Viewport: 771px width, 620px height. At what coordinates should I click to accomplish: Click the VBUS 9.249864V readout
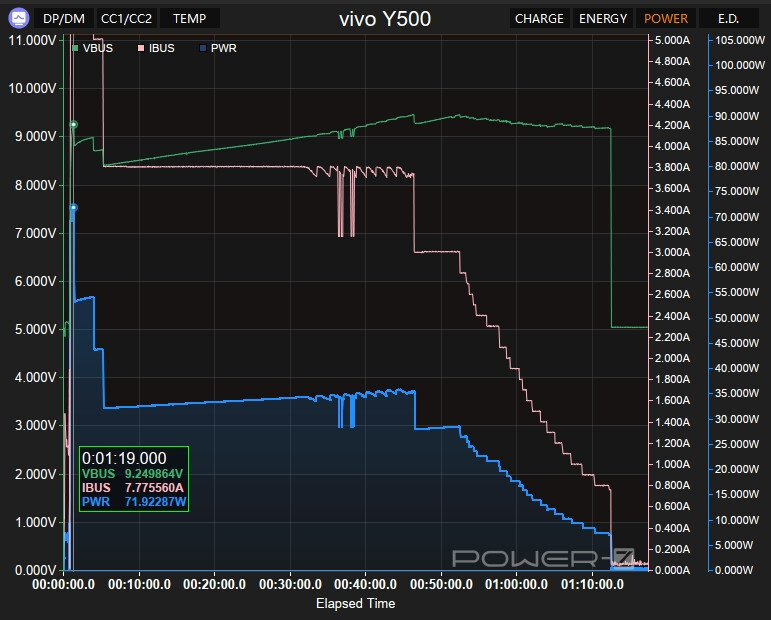point(133,474)
